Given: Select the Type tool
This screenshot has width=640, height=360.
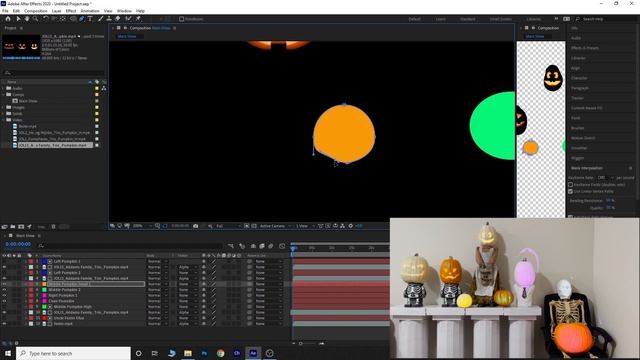Looking at the screenshot, I should coord(90,19).
